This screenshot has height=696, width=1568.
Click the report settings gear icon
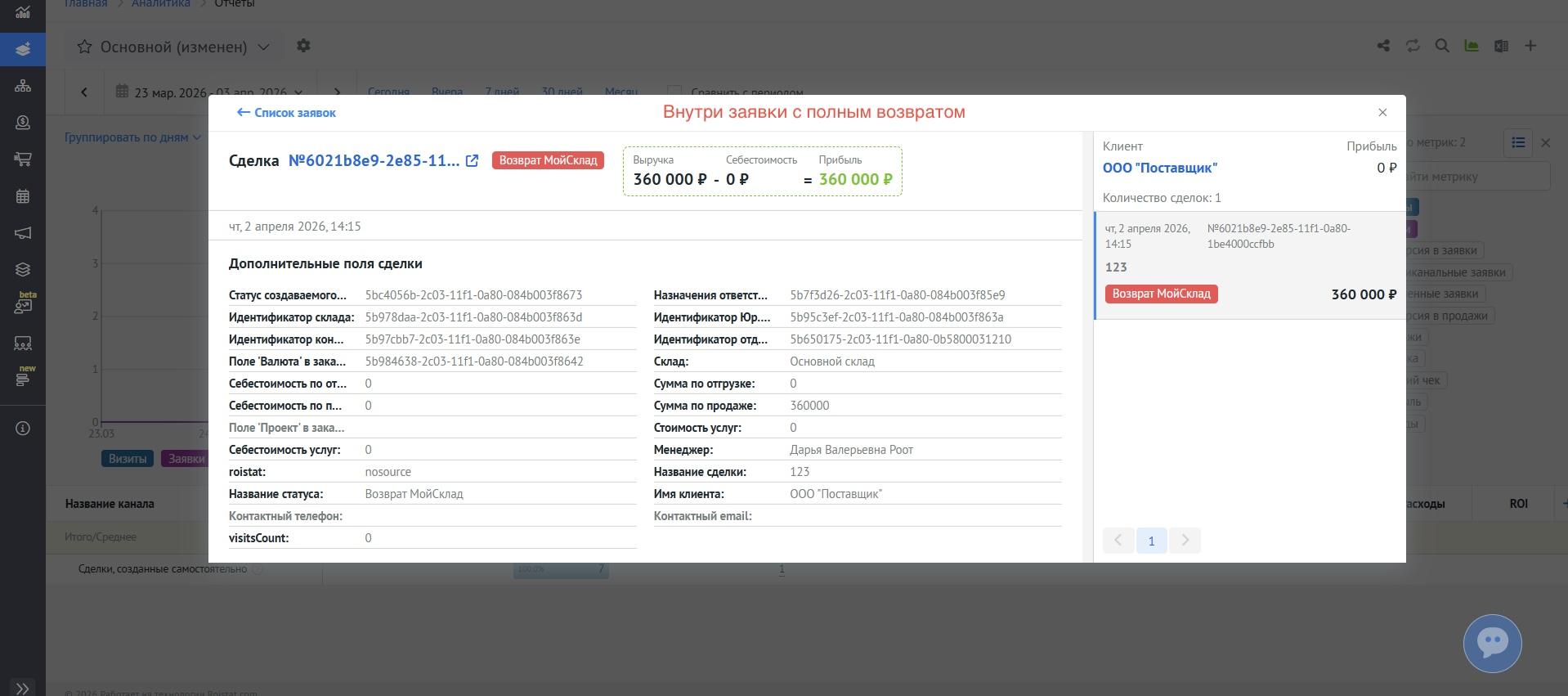coord(303,46)
